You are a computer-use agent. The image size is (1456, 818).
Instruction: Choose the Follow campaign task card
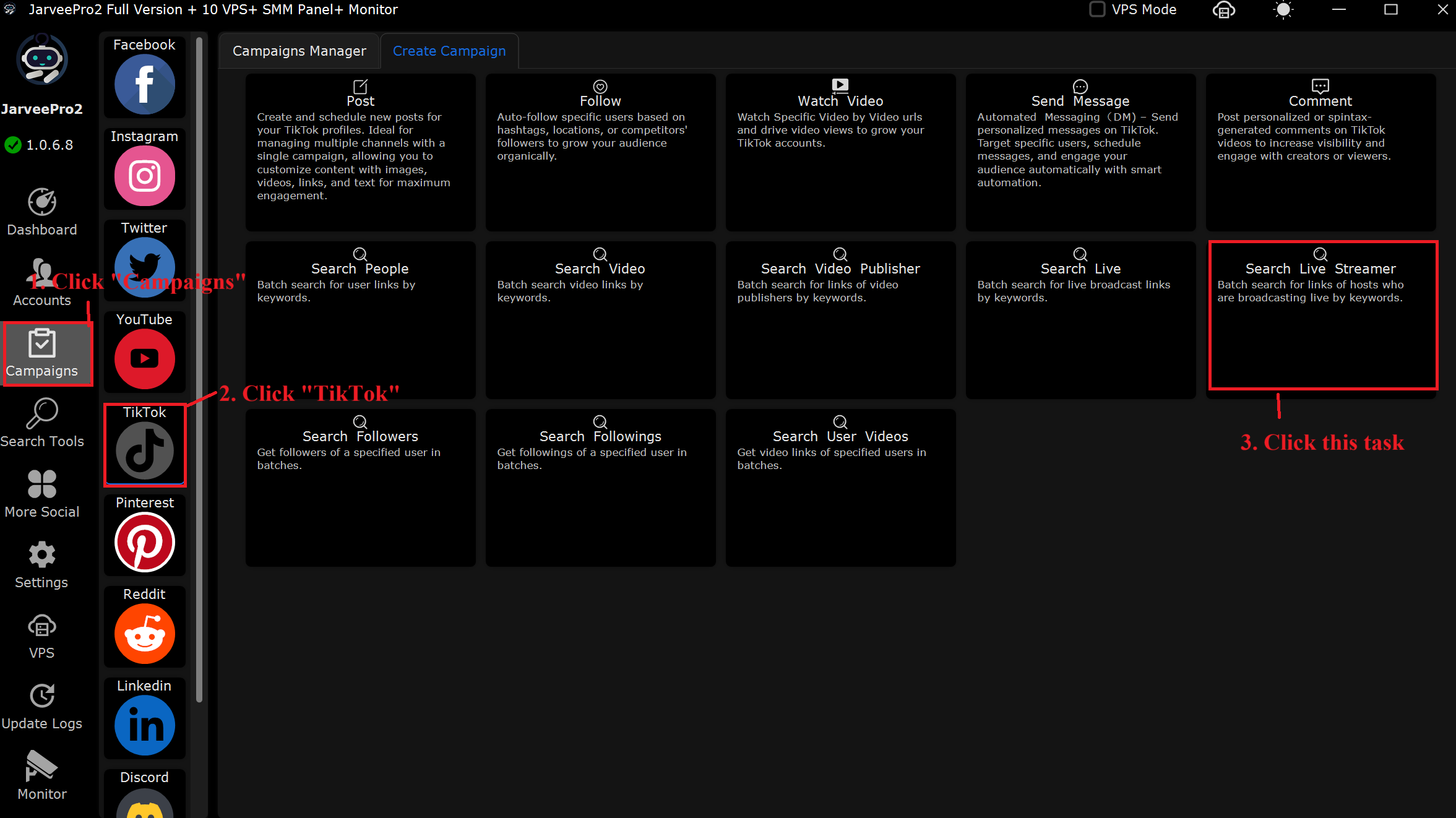click(601, 152)
